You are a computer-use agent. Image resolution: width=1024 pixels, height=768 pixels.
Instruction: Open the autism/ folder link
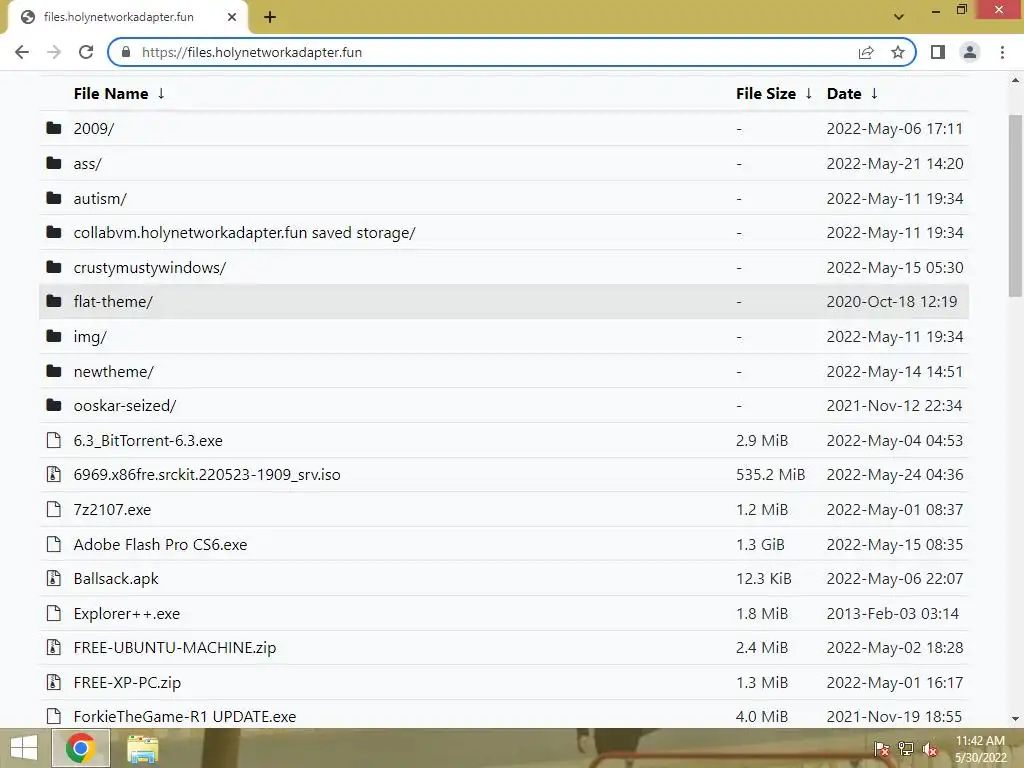[100, 199]
